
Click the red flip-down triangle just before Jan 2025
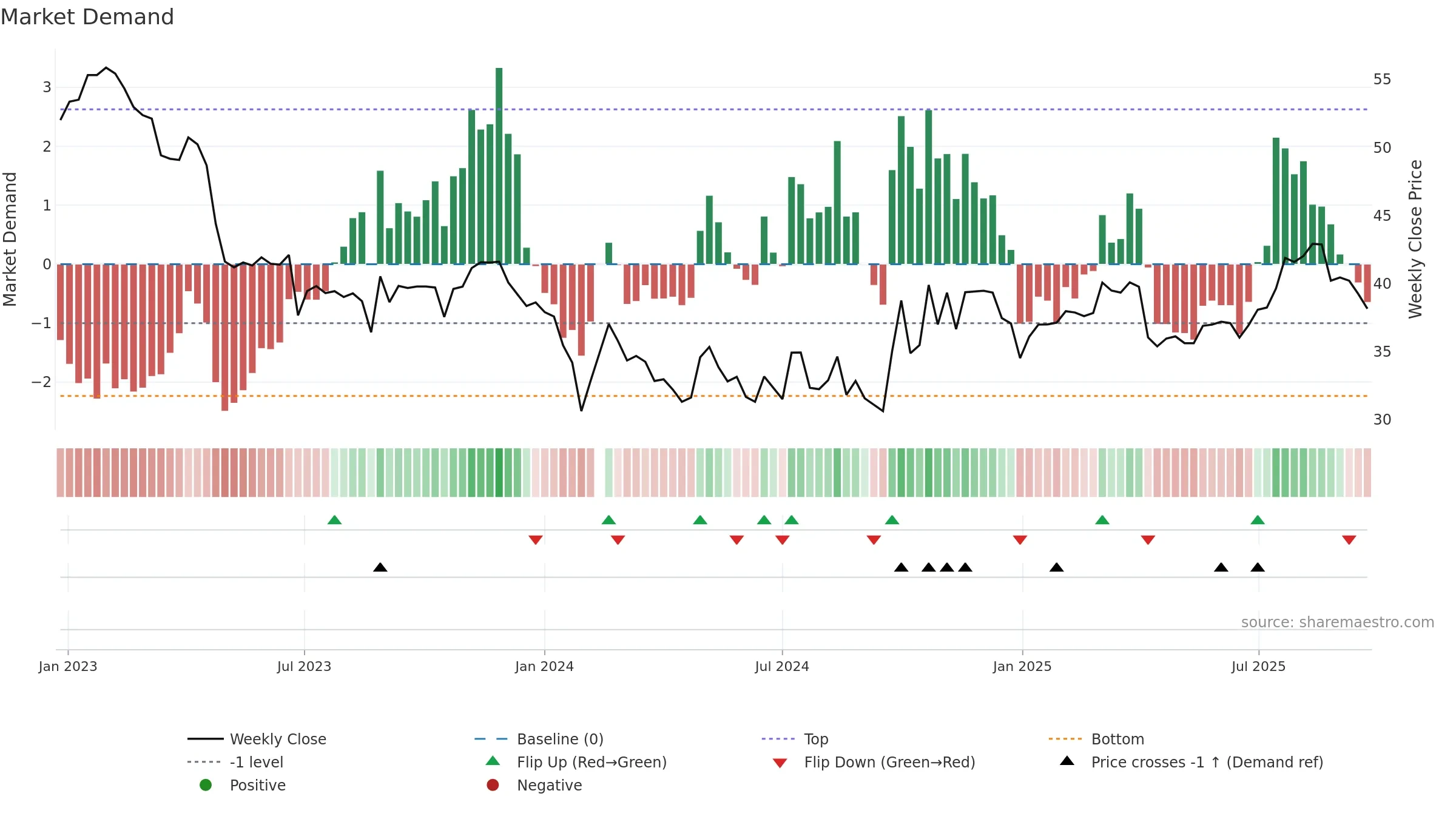click(x=1020, y=540)
